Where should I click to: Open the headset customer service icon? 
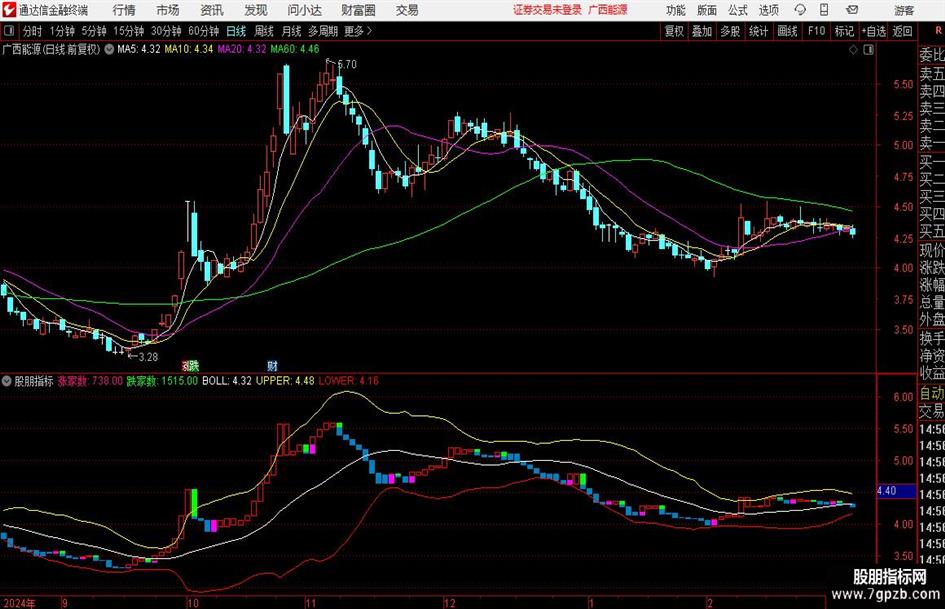[x=800, y=10]
